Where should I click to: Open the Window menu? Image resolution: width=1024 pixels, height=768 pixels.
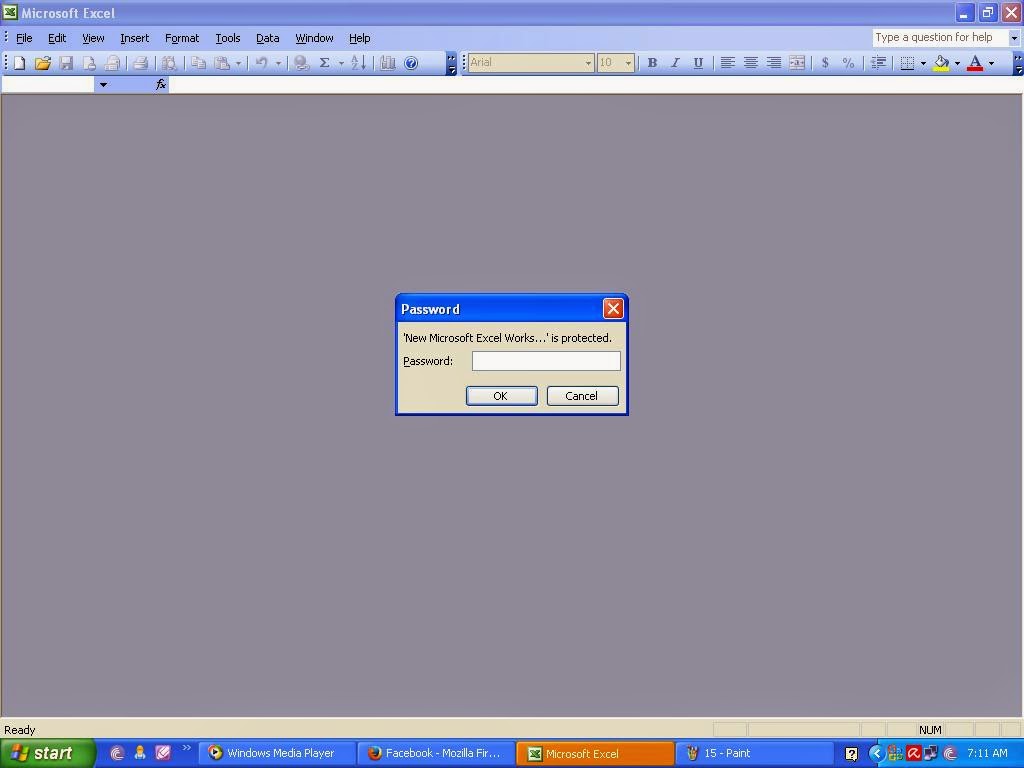click(314, 38)
